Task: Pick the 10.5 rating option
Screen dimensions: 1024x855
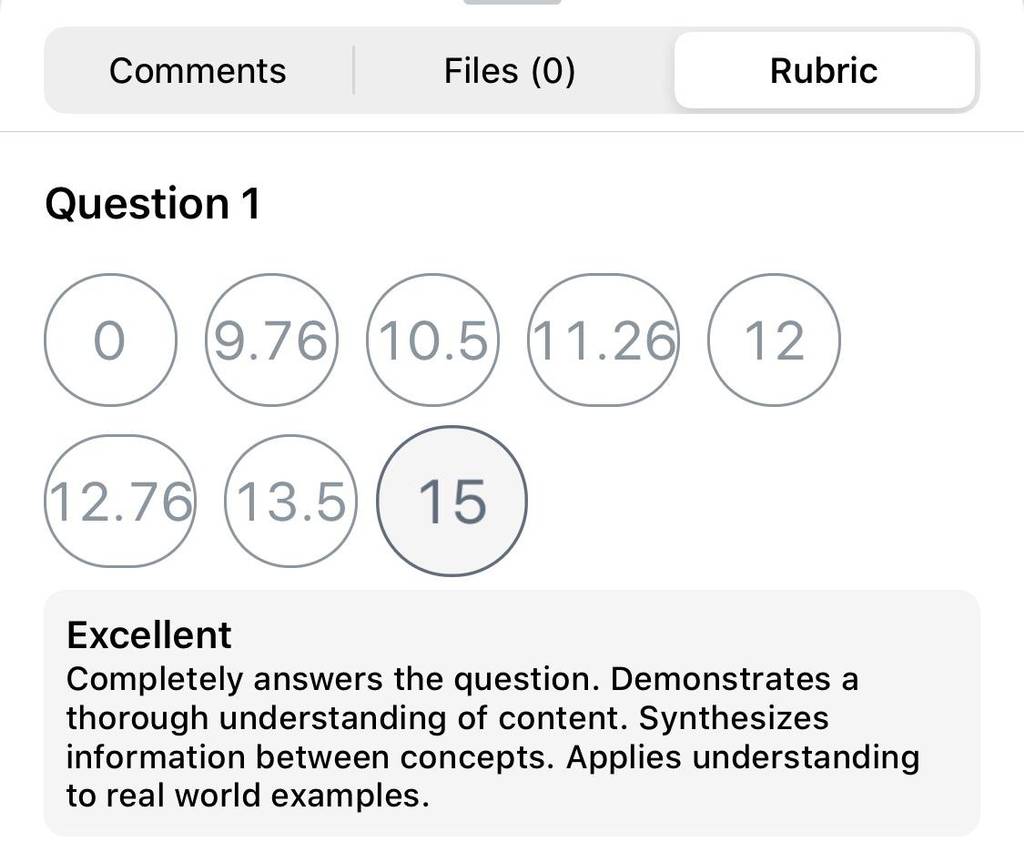Action: click(432, 340)
